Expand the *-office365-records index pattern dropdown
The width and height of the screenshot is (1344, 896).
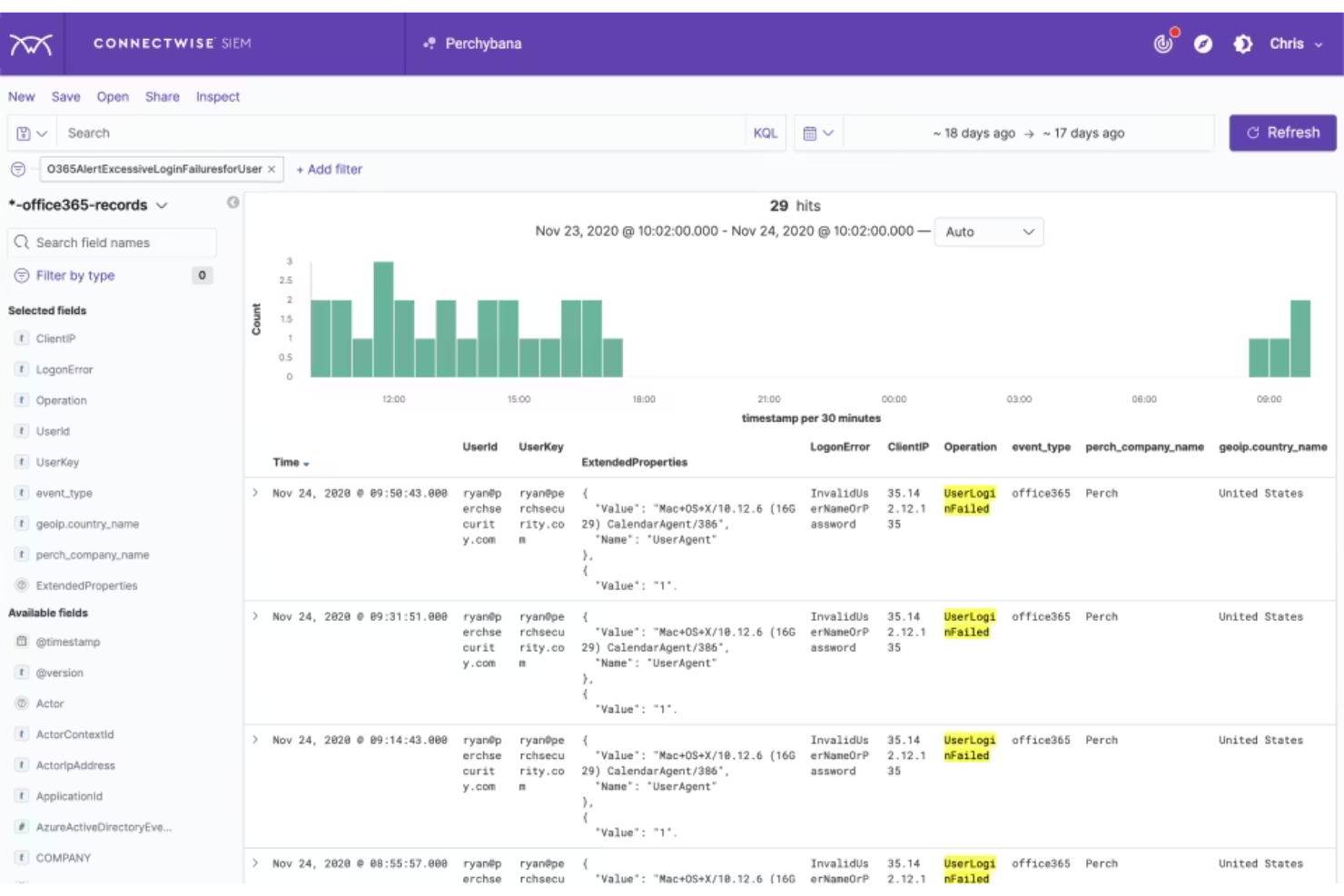(163, 205)
